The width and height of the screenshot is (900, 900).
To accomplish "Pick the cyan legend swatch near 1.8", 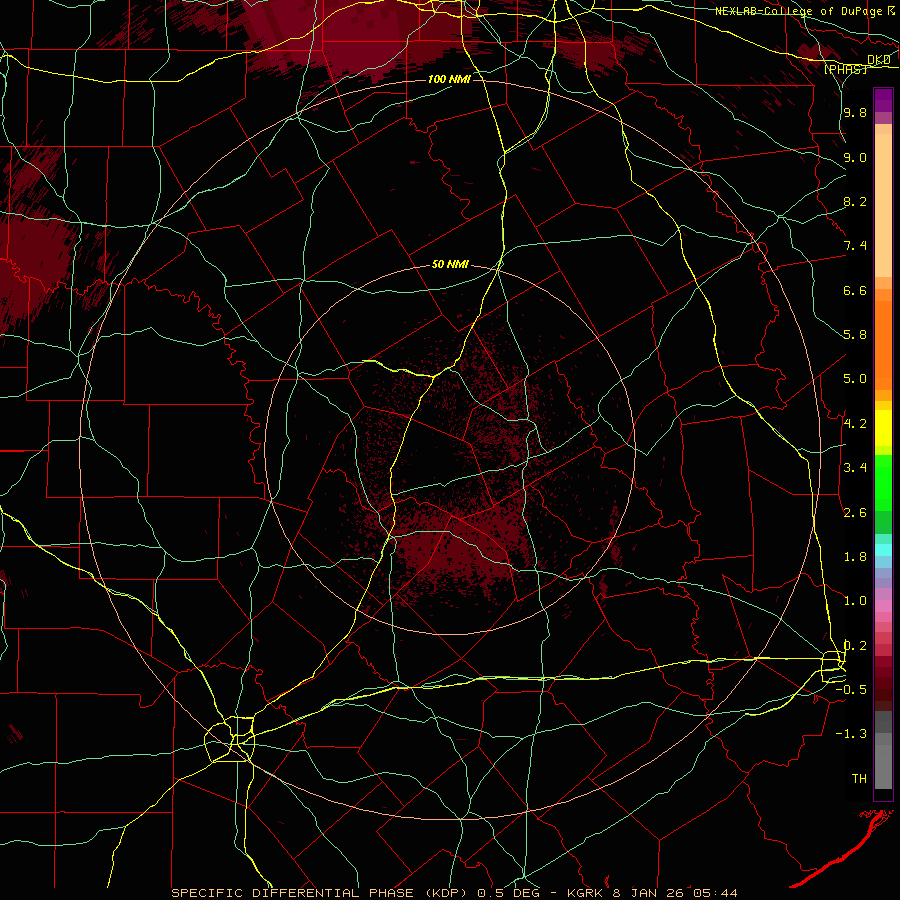I will click(x=883, y=550).
